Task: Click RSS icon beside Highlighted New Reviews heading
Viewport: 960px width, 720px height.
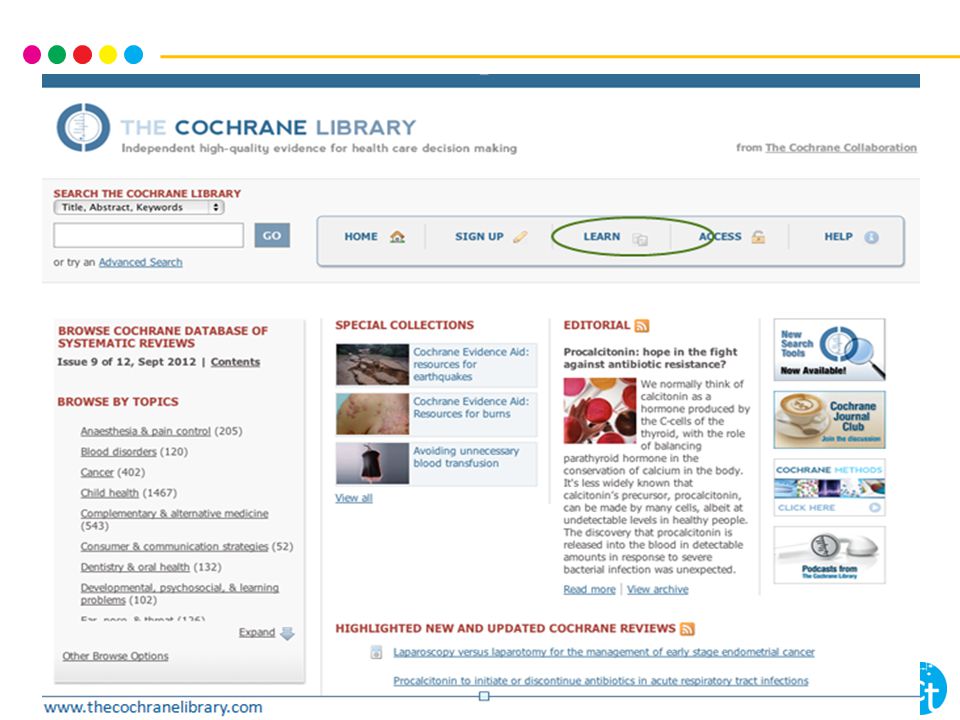Action: 688,629
